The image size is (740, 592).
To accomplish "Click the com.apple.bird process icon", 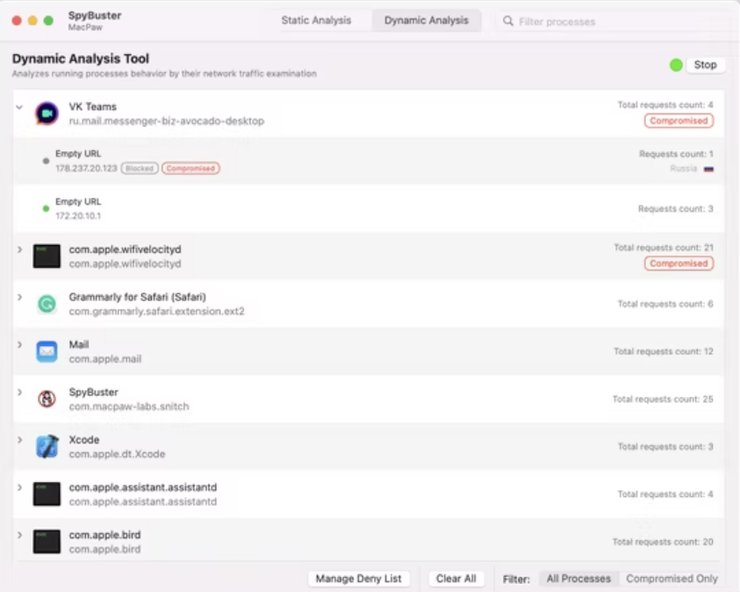I will 47,542.
